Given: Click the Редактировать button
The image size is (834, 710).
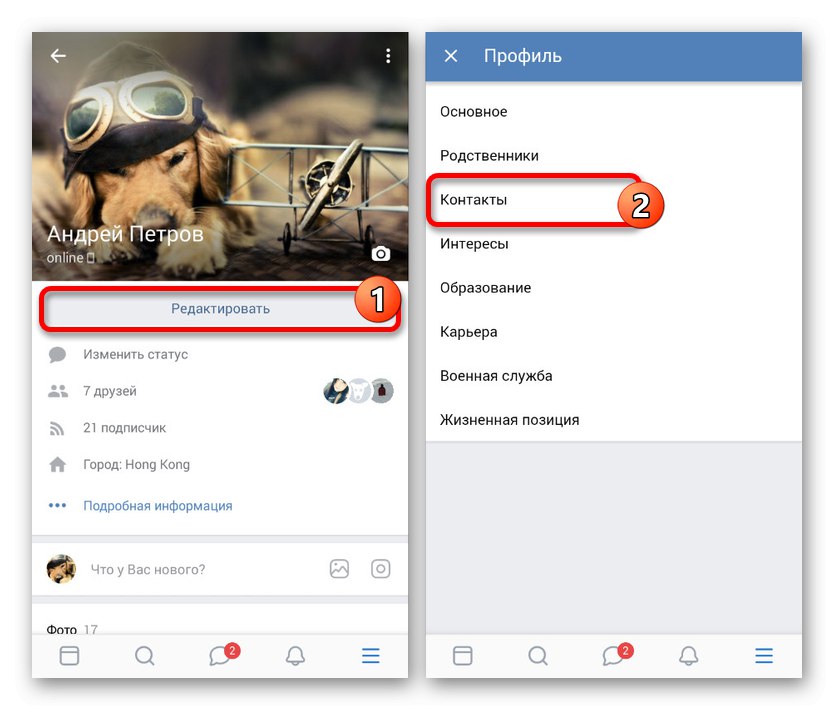Looking at the screenshot, I should pyautogui.click(x=220, y=309).
